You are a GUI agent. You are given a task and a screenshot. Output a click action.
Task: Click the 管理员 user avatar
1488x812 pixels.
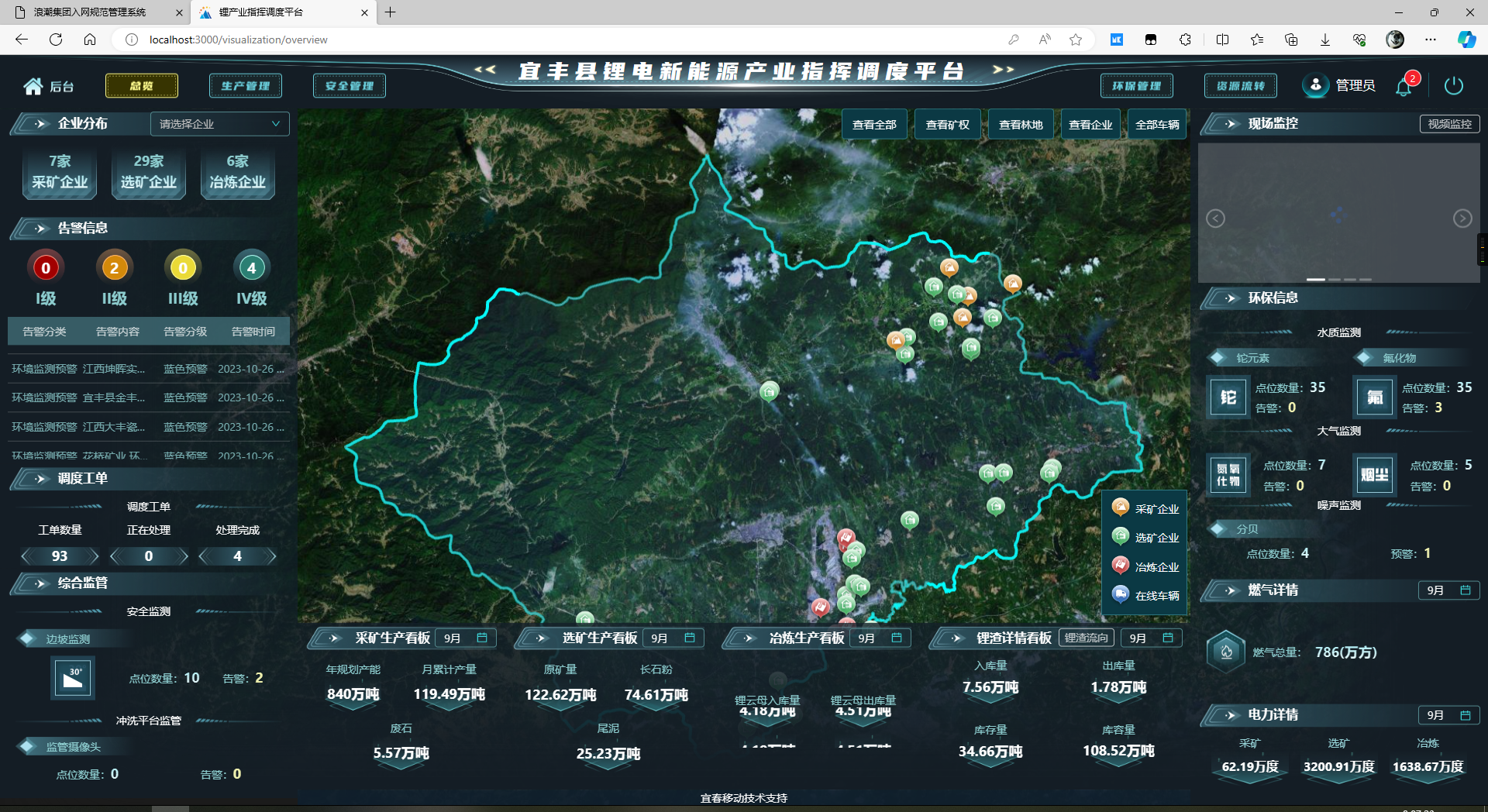(1315, 85)
